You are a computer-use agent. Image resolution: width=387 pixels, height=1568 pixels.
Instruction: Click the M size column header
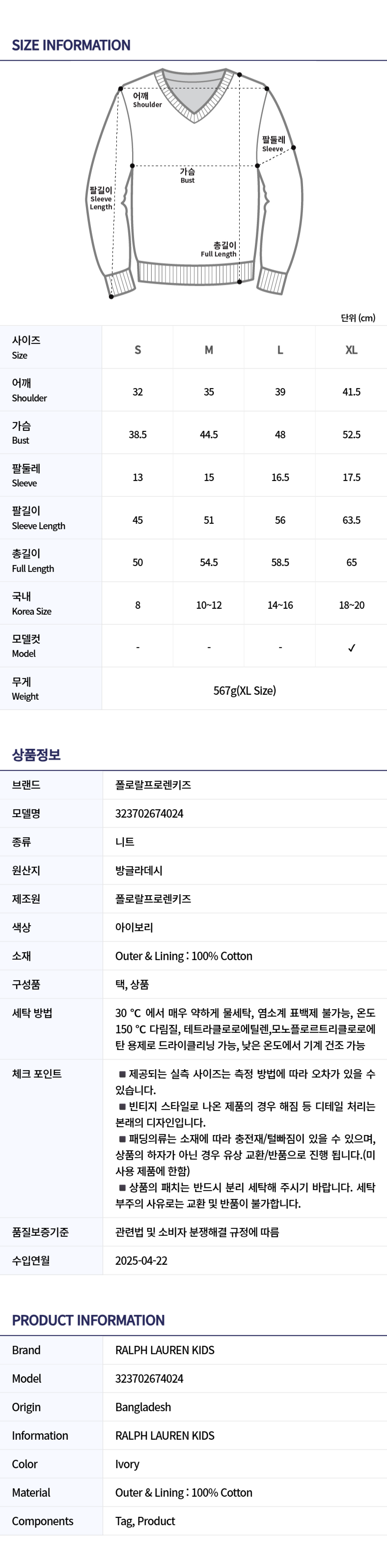[x=209, y=350]
